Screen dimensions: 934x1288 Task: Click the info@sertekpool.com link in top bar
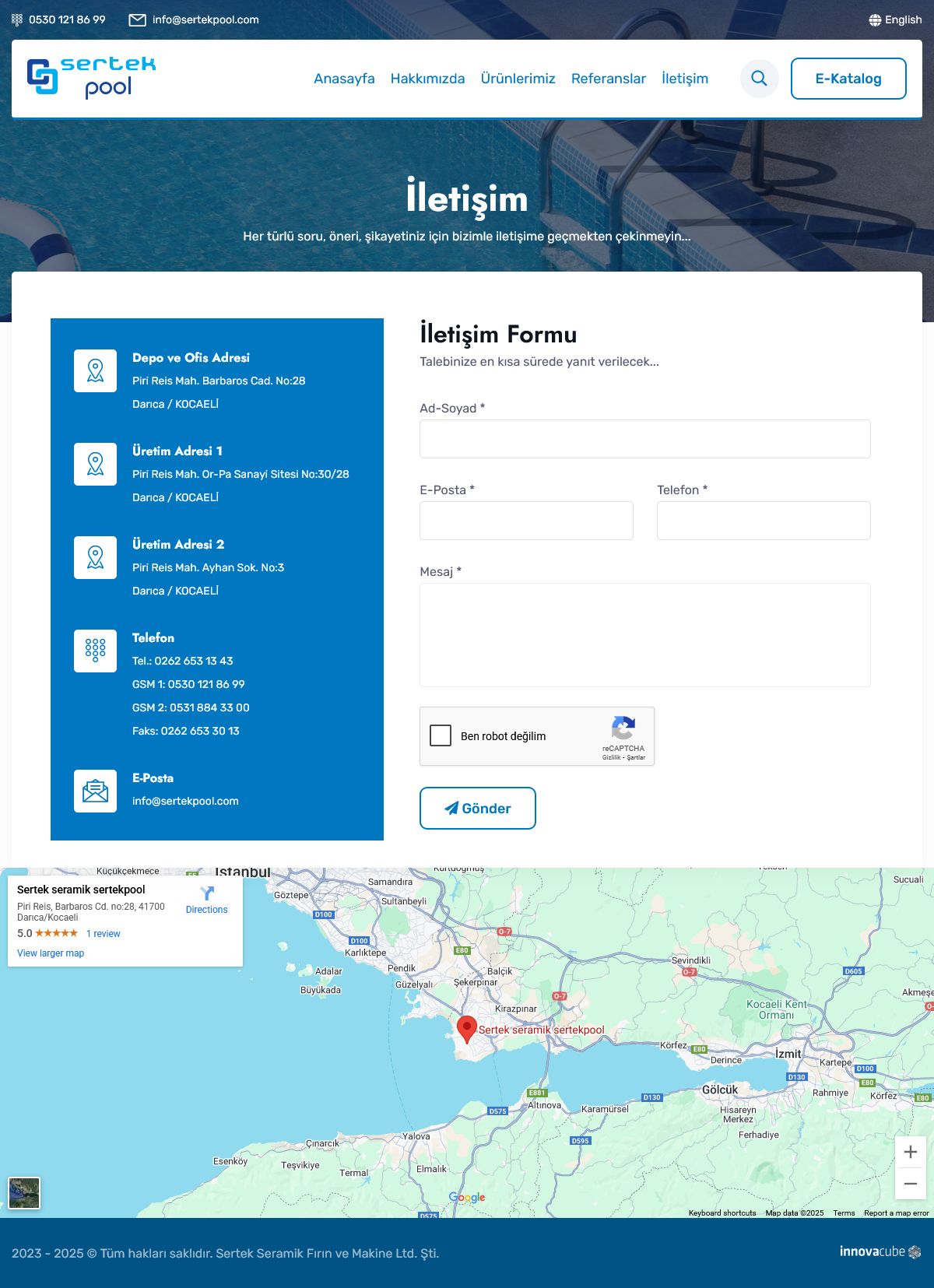tap(205, 19)
